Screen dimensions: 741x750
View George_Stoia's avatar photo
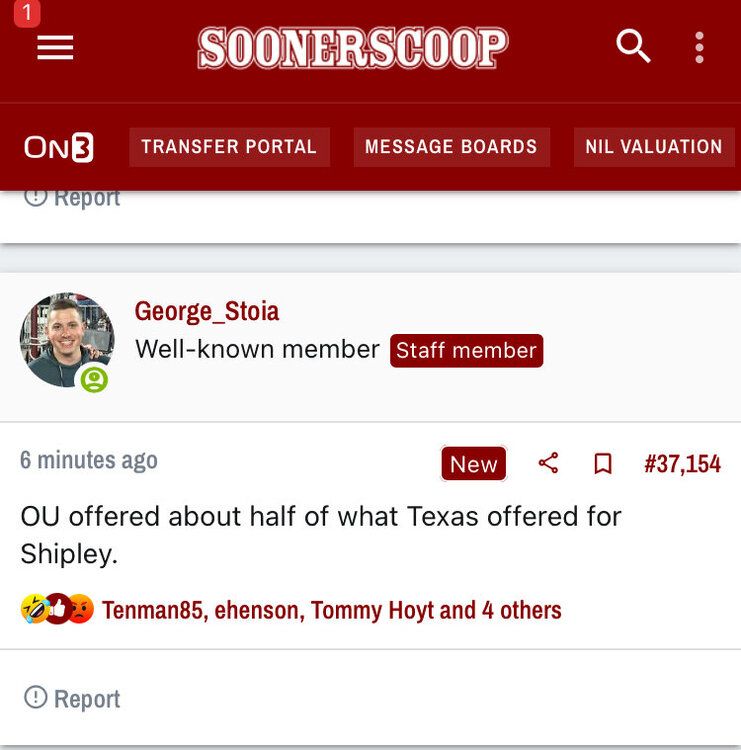click(x=67, y=340)
